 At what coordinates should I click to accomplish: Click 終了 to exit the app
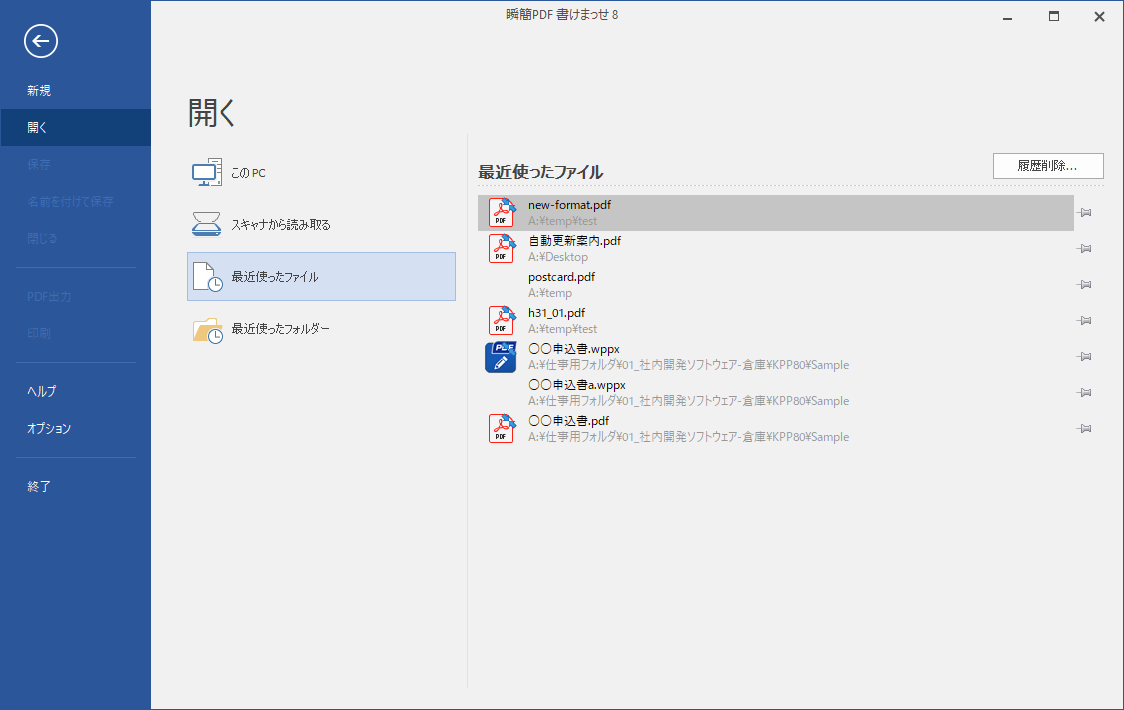(75, 486)
